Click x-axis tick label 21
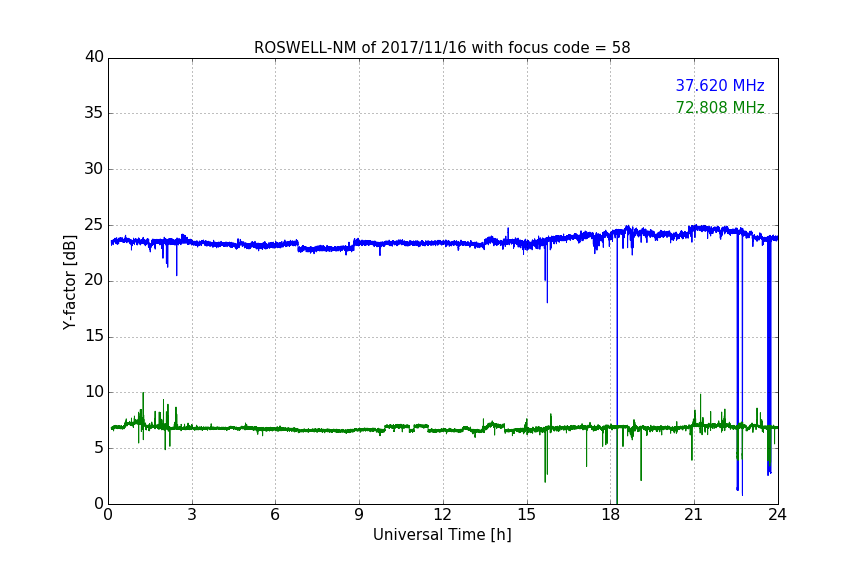Screen dimensions: 864x576 [694, 515]
